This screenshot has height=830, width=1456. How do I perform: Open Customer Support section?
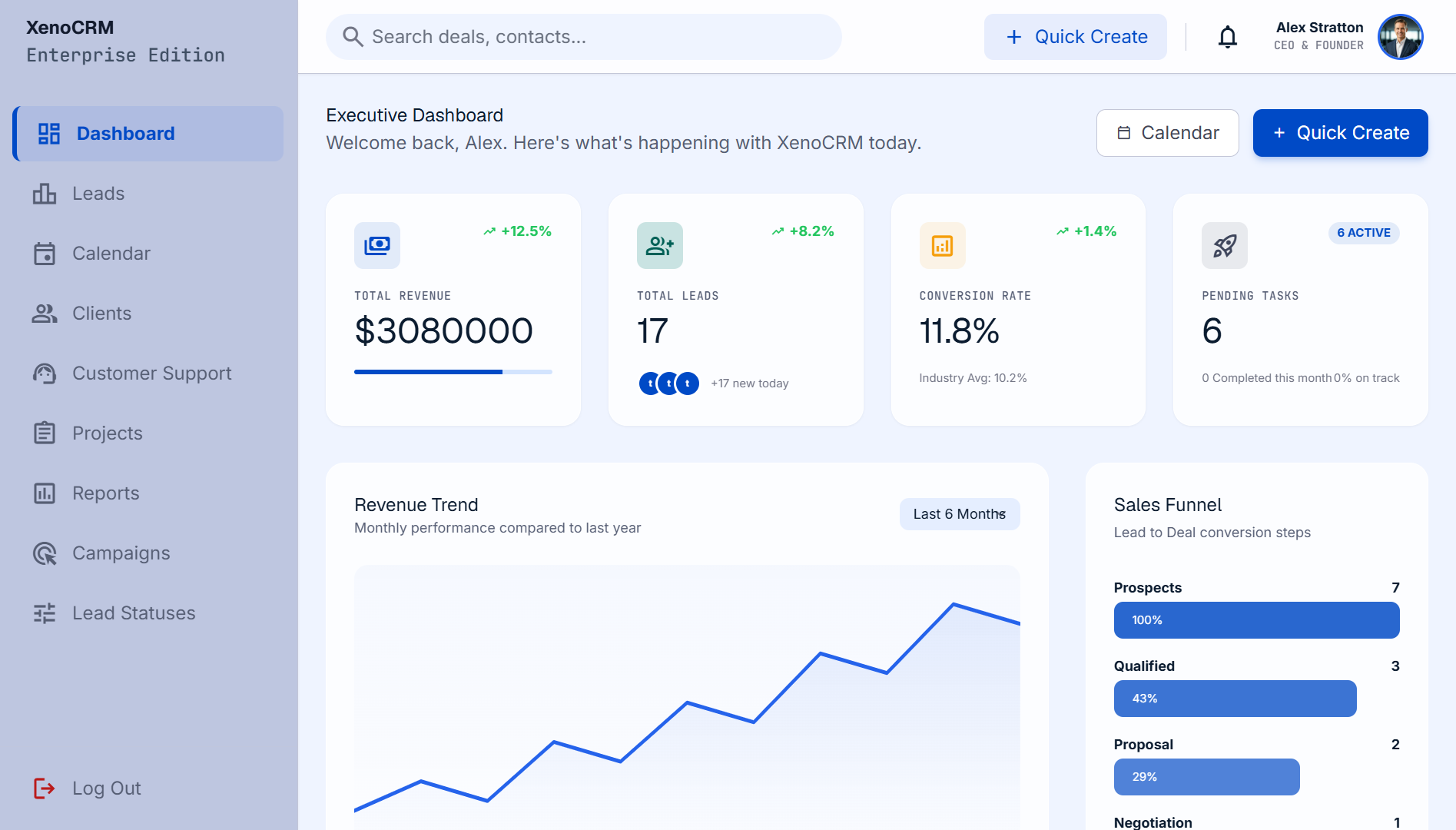(148, 373)
